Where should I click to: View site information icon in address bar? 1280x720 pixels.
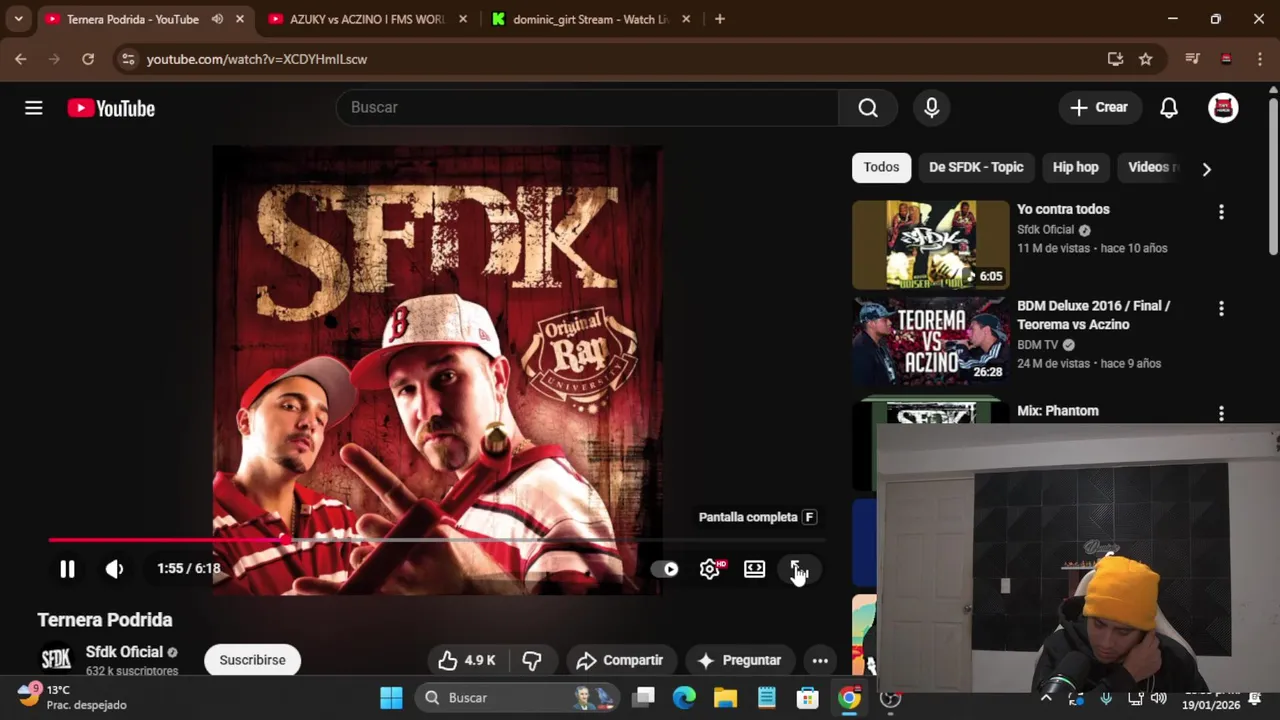(128, 59)
